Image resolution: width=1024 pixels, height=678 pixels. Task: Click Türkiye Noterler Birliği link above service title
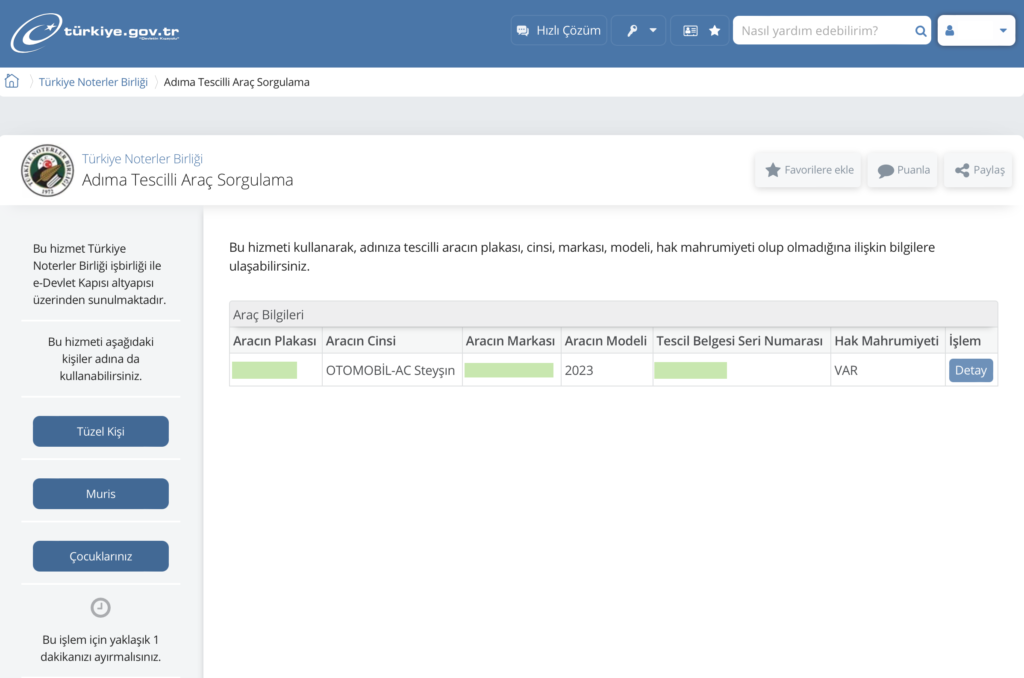142,159
